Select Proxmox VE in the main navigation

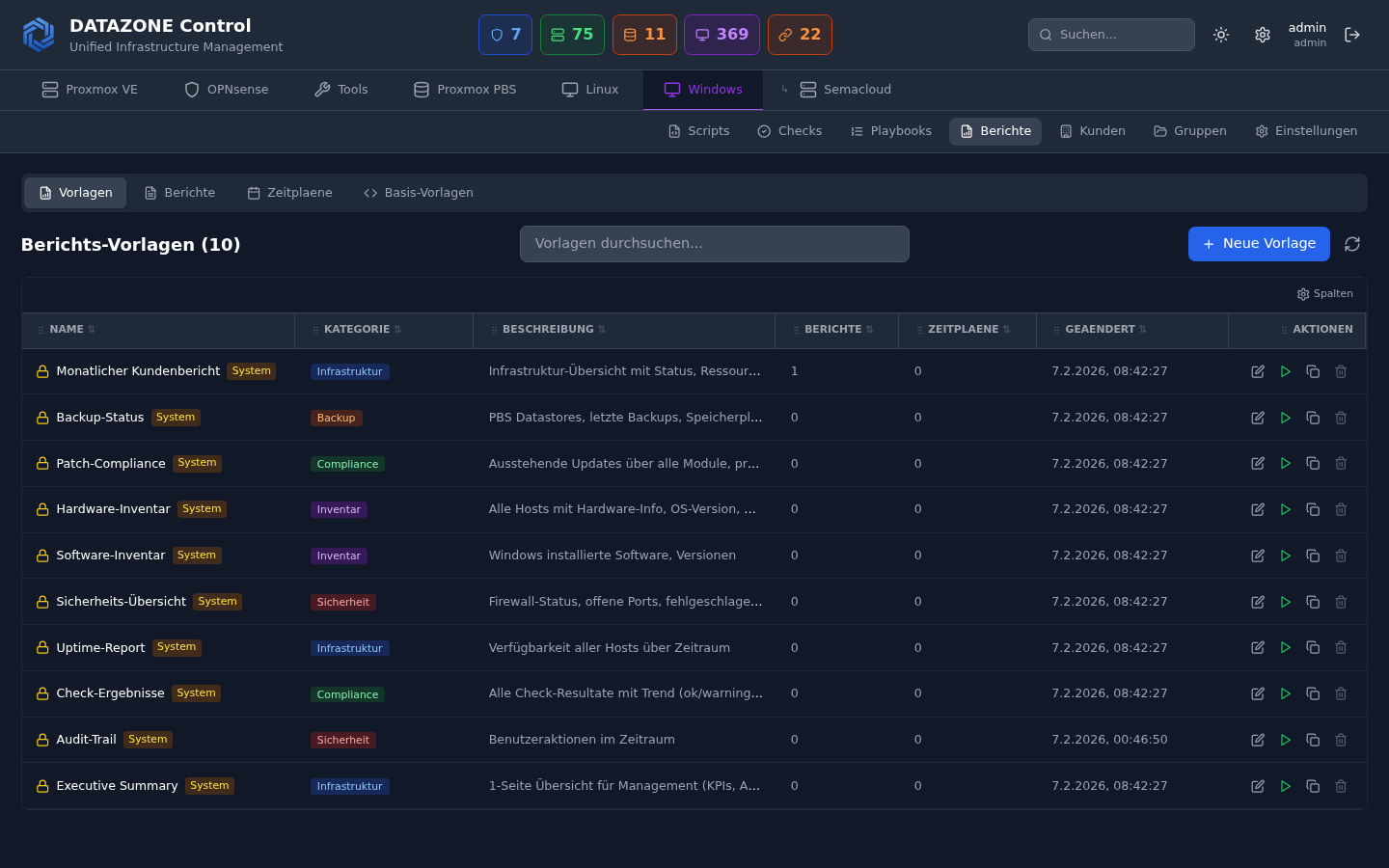[x=89, y=90]
